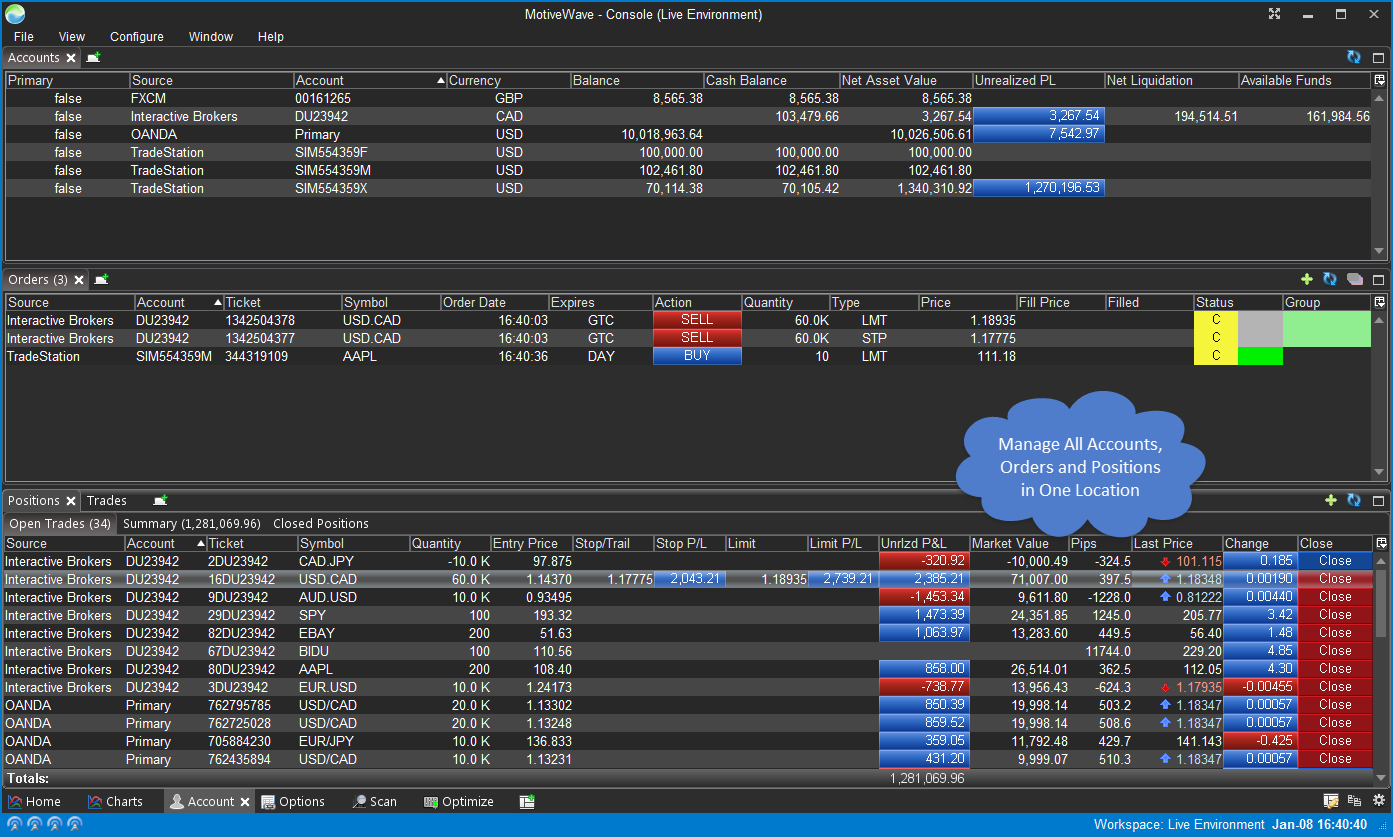
Task: Maximize the Orders panel
Action: pyautogui.click(x=1378, y=280)
